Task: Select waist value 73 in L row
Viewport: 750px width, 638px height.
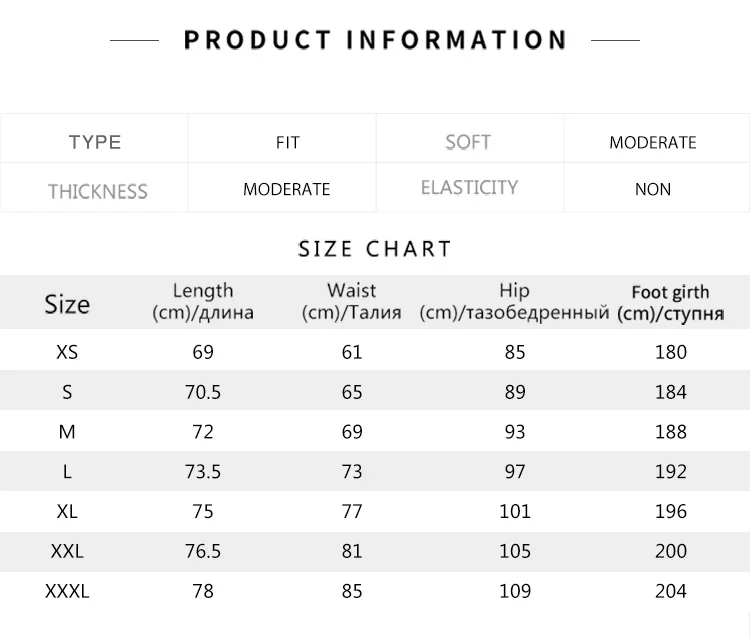Action: coord(352,472)
